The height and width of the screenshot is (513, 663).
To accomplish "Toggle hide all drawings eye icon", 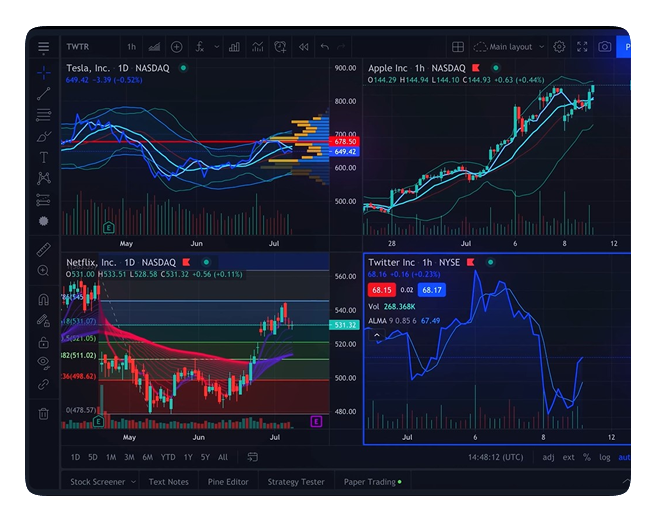I will point(44,362).
